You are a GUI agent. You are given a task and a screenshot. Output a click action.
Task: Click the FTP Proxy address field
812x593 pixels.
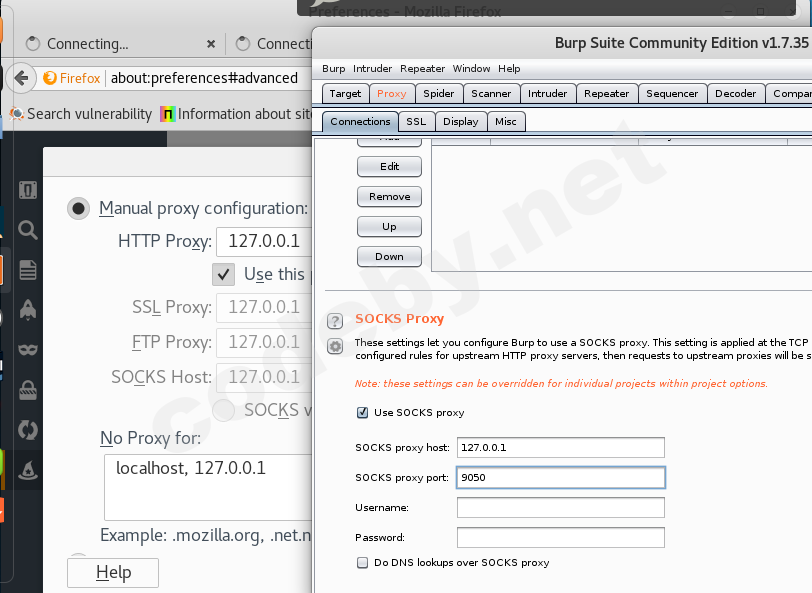(x=265, y=343)
